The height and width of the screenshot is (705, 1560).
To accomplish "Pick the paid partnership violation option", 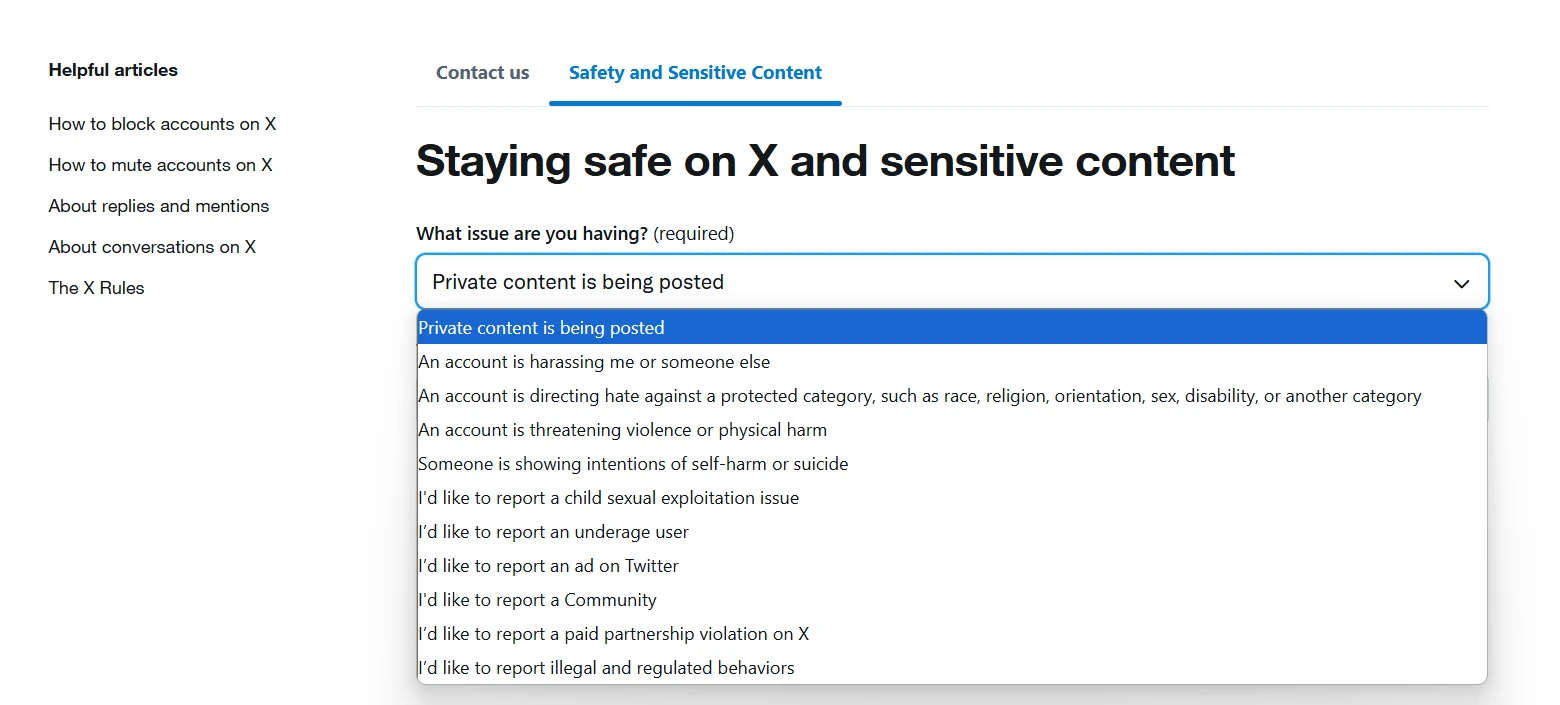I will tap(613, 634).
